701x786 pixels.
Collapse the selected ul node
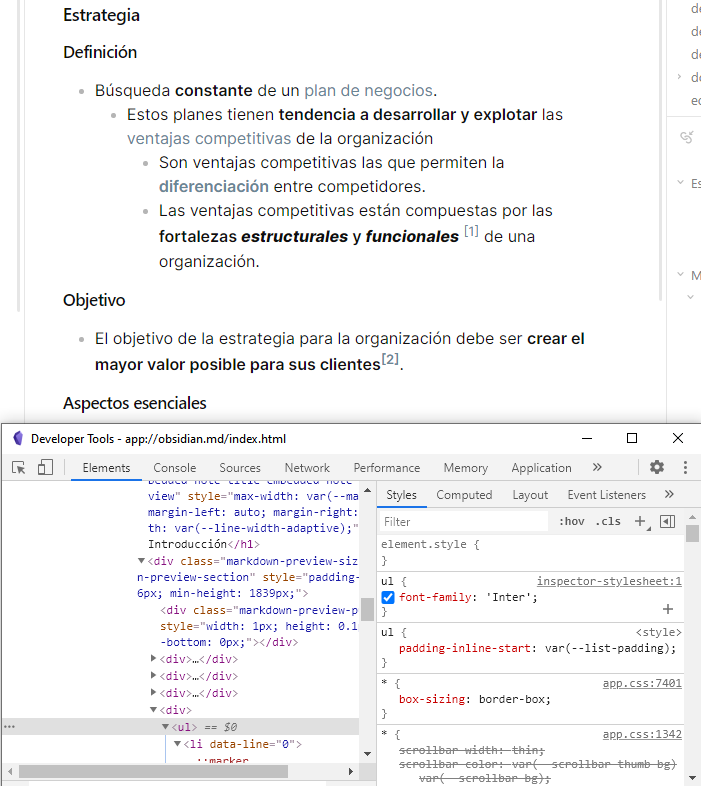165,726
